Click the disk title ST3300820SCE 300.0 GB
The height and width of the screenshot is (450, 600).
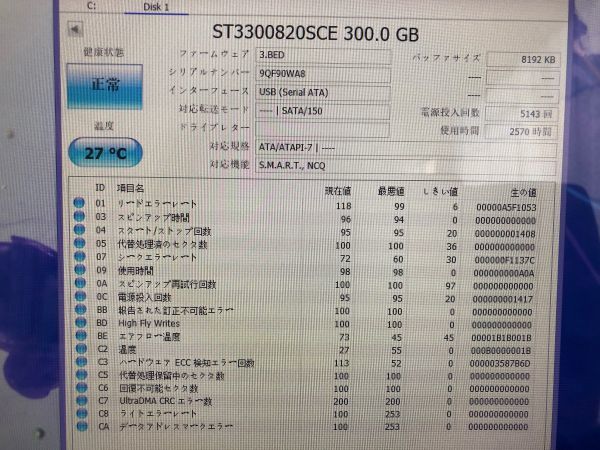(x=315, y=33)
